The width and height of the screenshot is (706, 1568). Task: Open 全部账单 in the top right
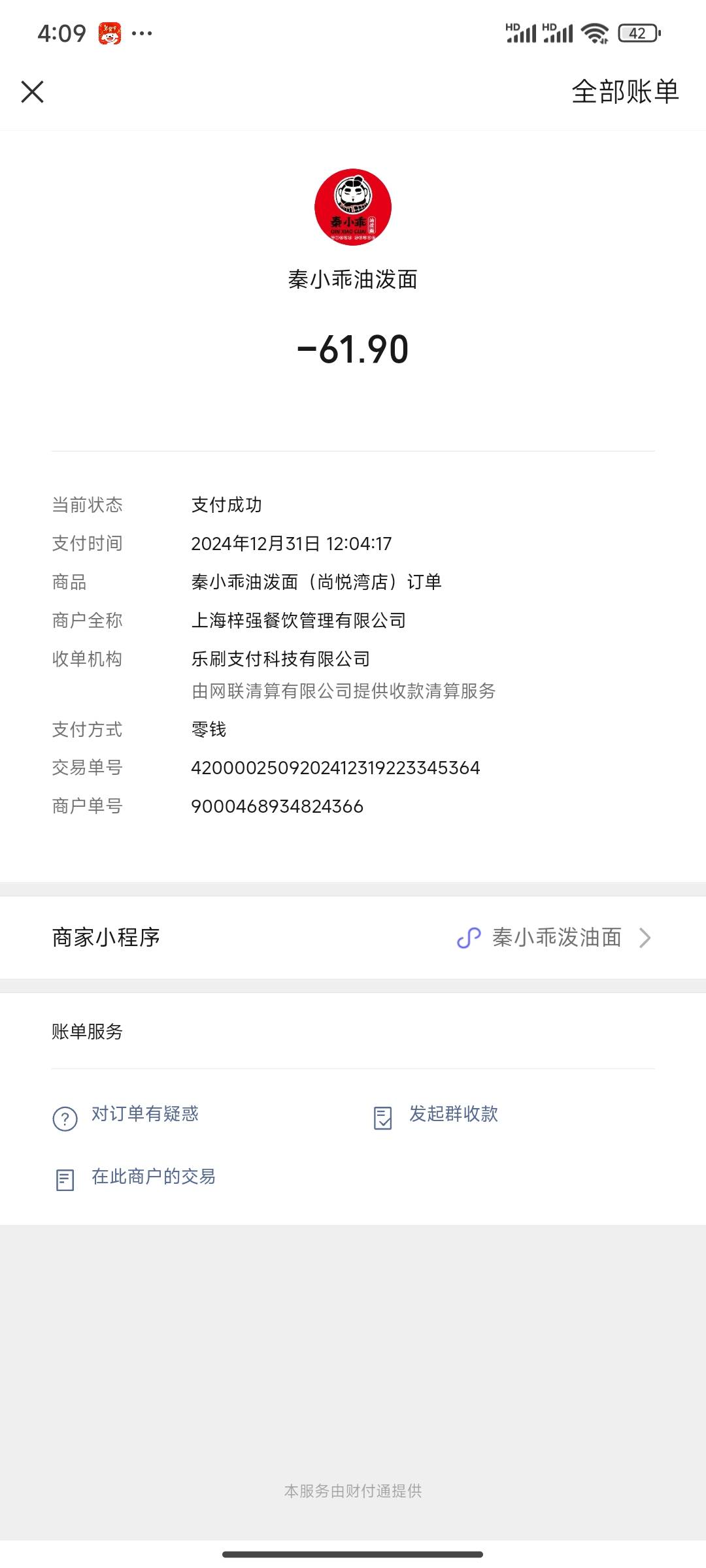pos(626,91)
